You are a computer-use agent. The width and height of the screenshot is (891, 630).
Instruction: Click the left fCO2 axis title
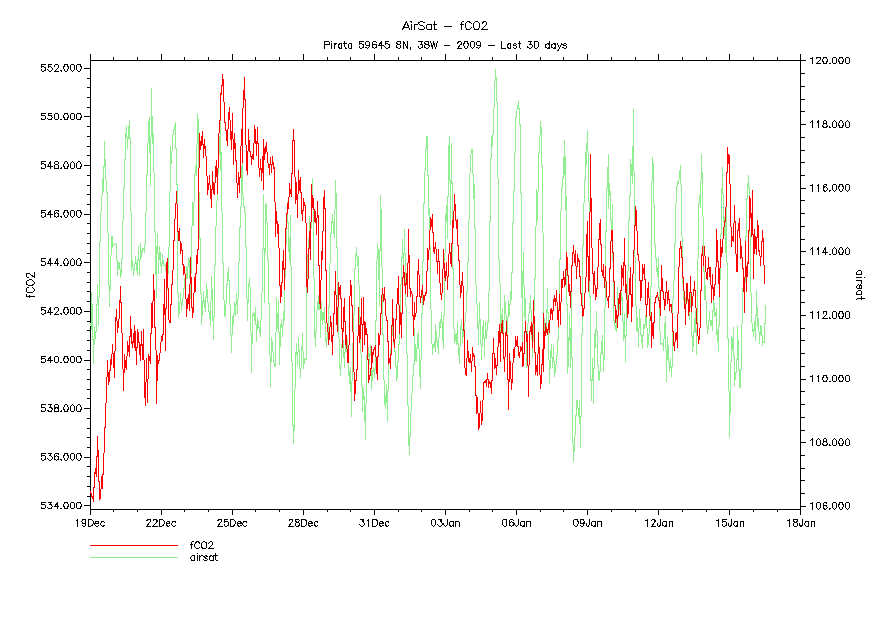click(29, 286)
